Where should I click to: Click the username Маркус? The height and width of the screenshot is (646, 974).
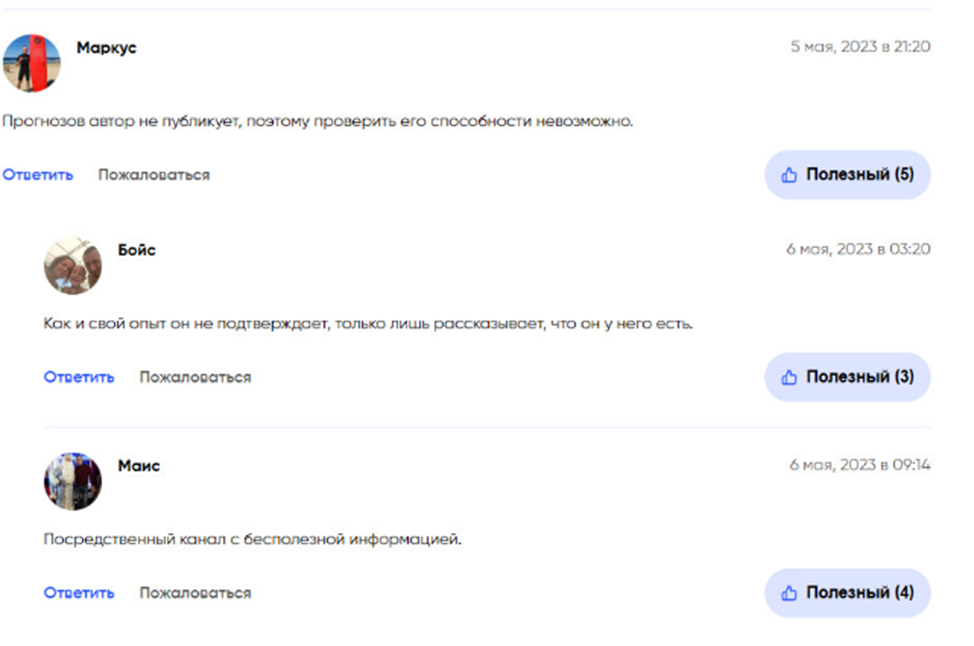pos(106,48)
